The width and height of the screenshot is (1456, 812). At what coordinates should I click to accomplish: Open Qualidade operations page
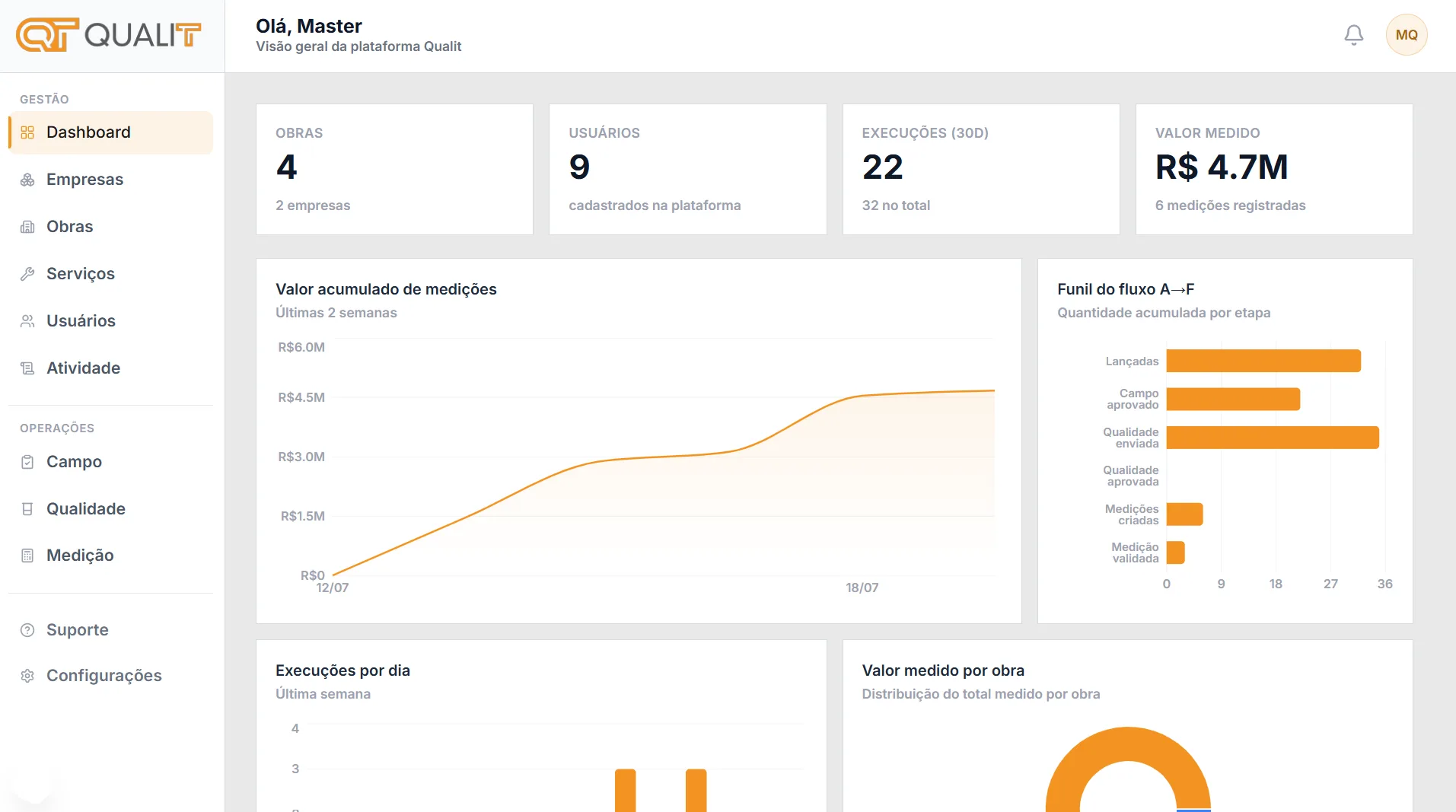pyautogui.click(x=110, y=509)
